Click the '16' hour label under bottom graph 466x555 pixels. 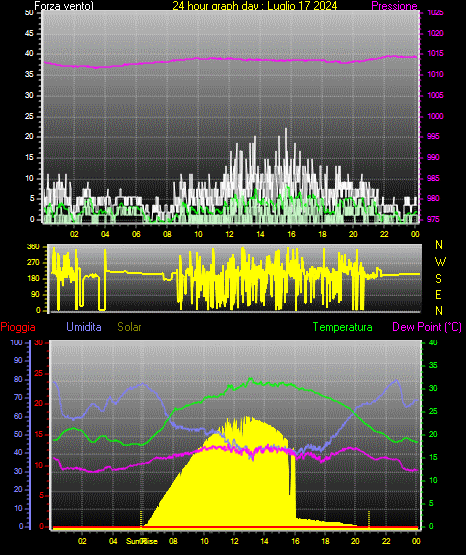[295, 541]
